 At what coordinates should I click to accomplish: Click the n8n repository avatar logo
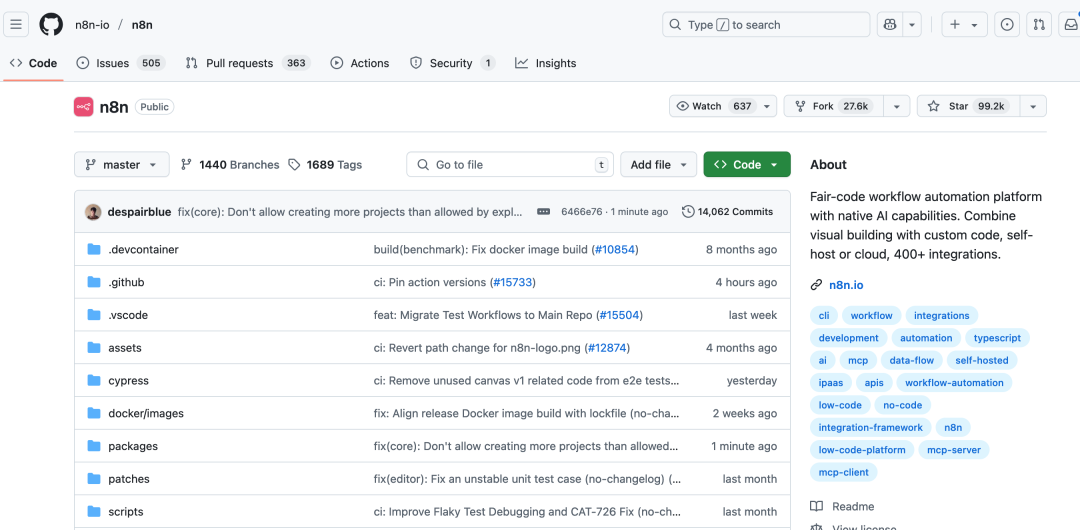83,106
